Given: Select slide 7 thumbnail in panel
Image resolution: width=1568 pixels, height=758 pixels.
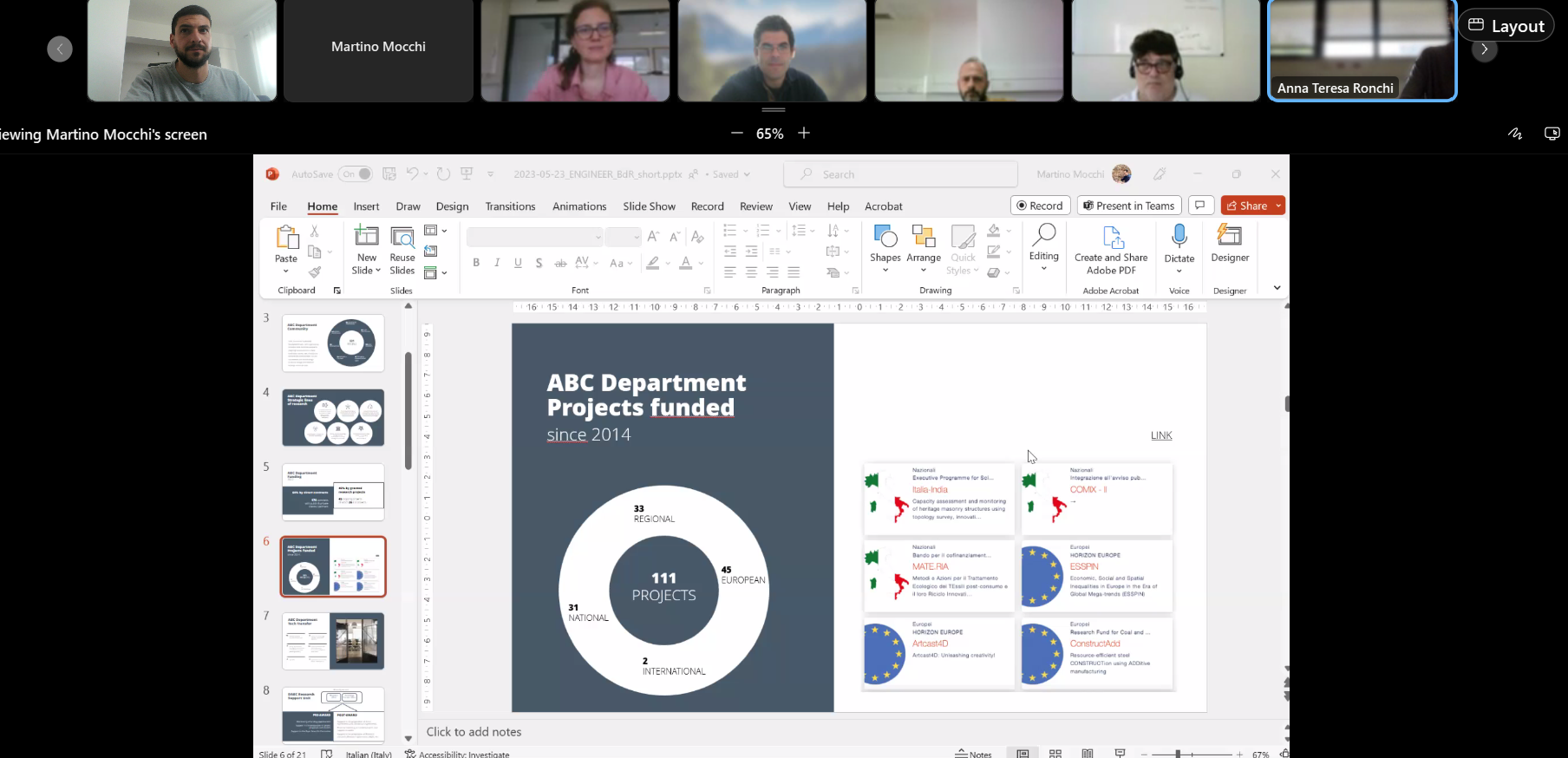Looking at the screenshot, I should click(x=333, y=641).
